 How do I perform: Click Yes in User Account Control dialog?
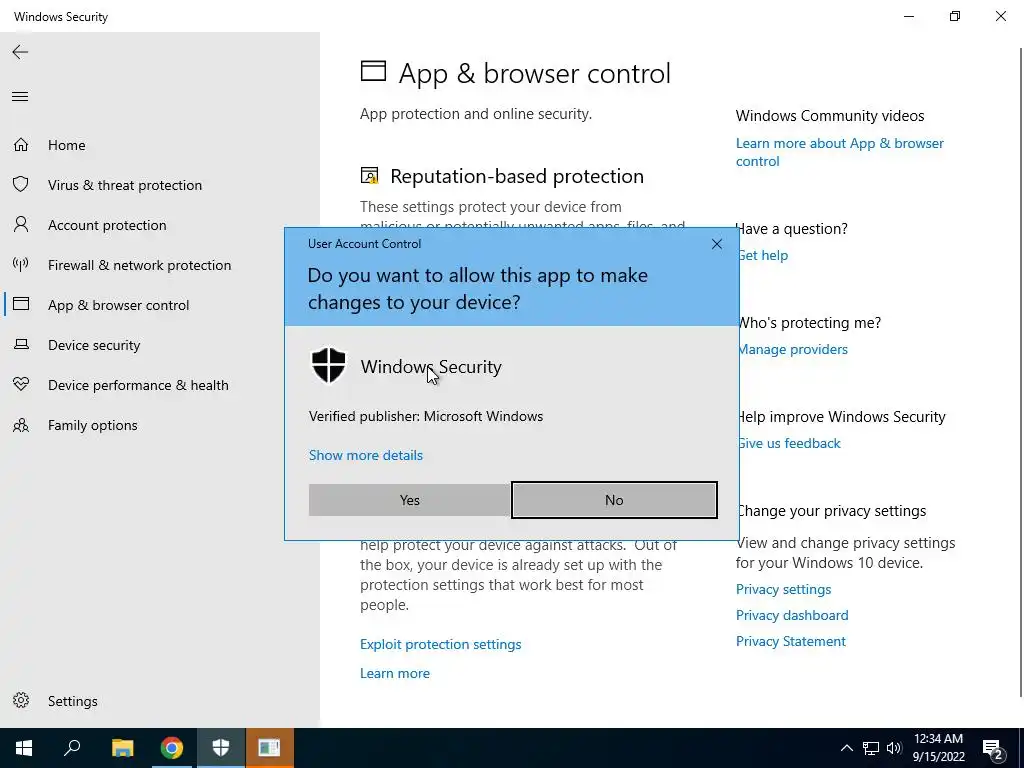(409, 500)
